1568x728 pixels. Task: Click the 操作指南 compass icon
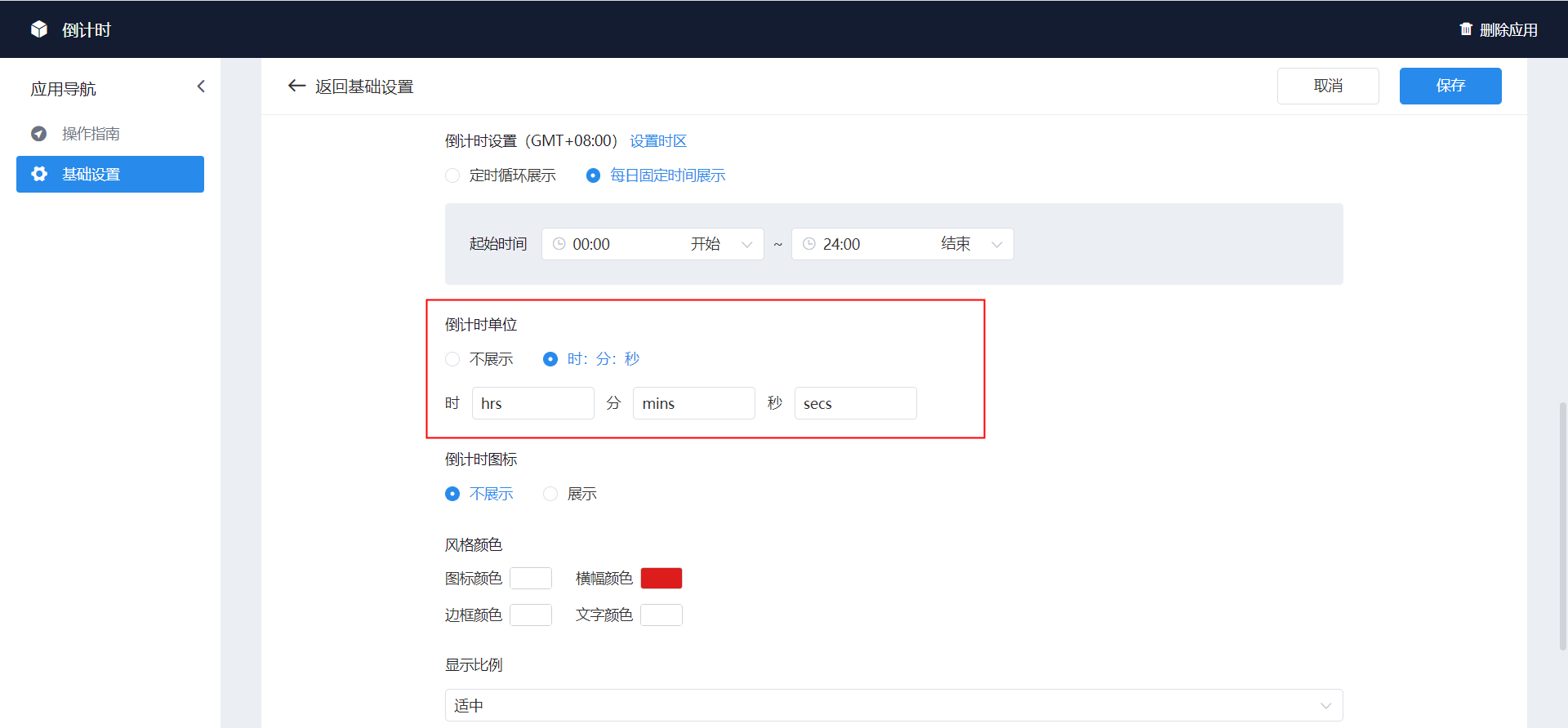point(38,133)
